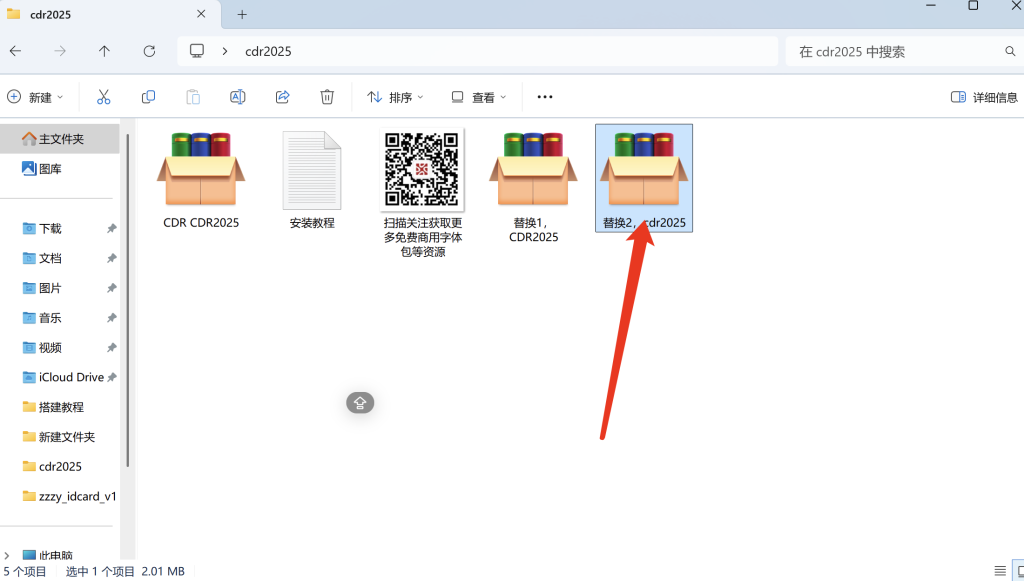Click the Rename icon in the toolbar
The image size is (1024, 581).
click(238, 97)
